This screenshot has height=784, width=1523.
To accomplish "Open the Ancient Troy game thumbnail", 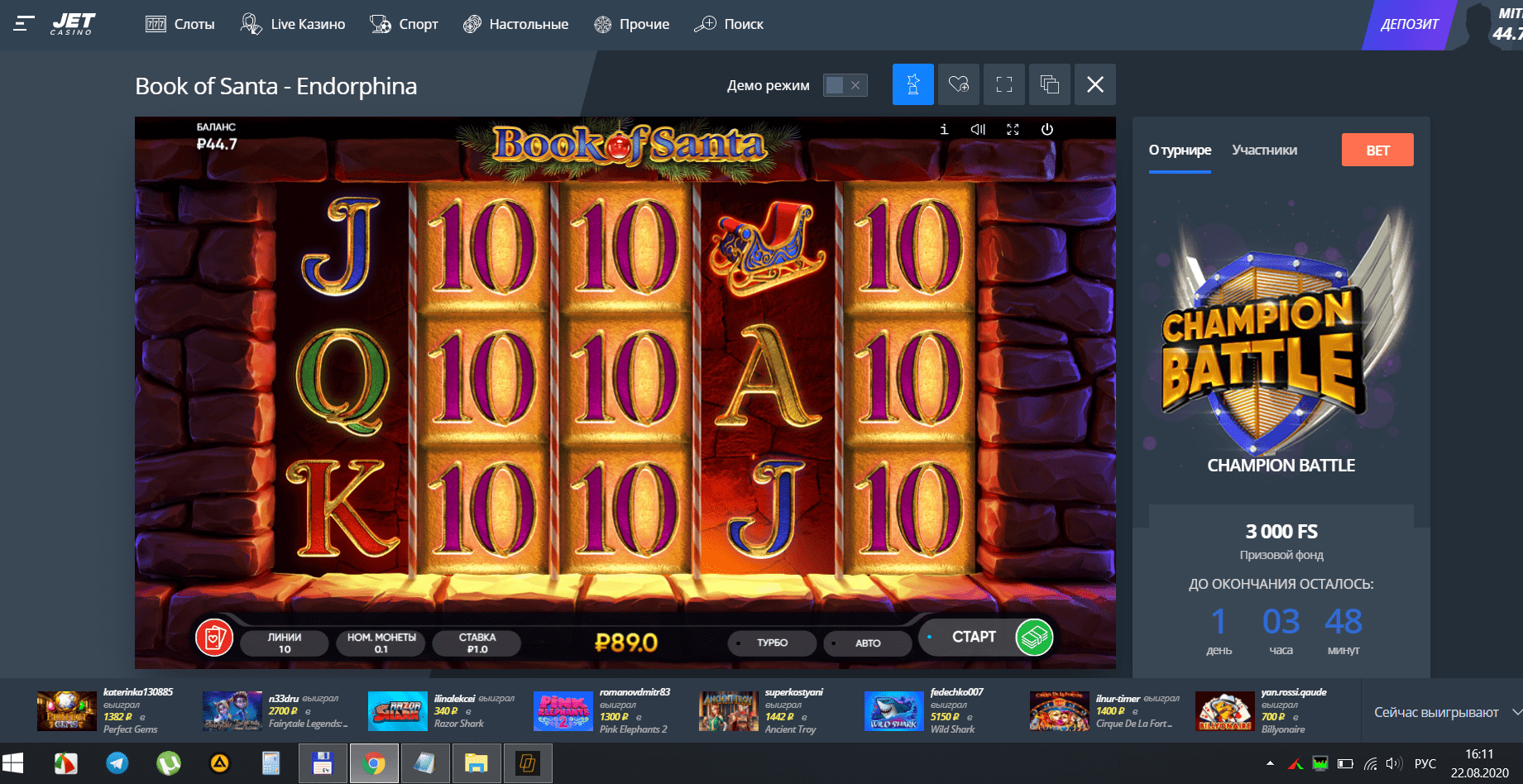I will click(x=729, y=711).
